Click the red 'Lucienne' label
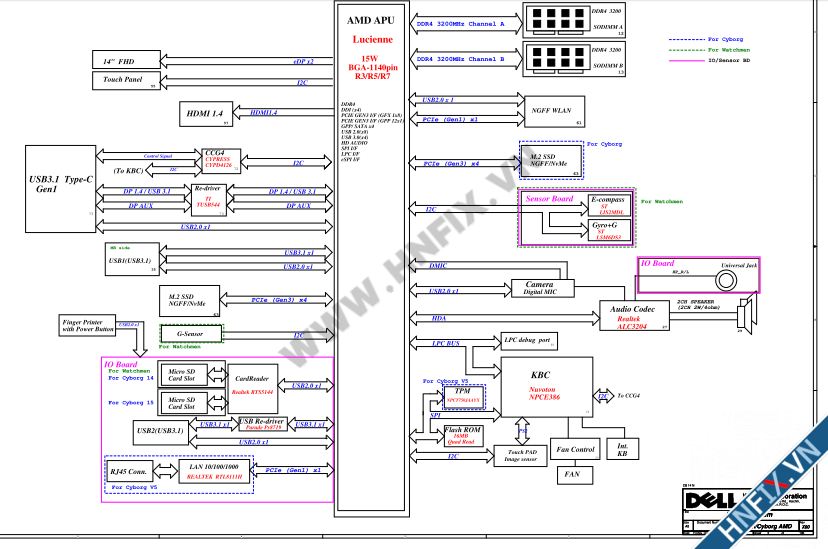The height and width of the screenshot is (549, 828). pos(372,40)
